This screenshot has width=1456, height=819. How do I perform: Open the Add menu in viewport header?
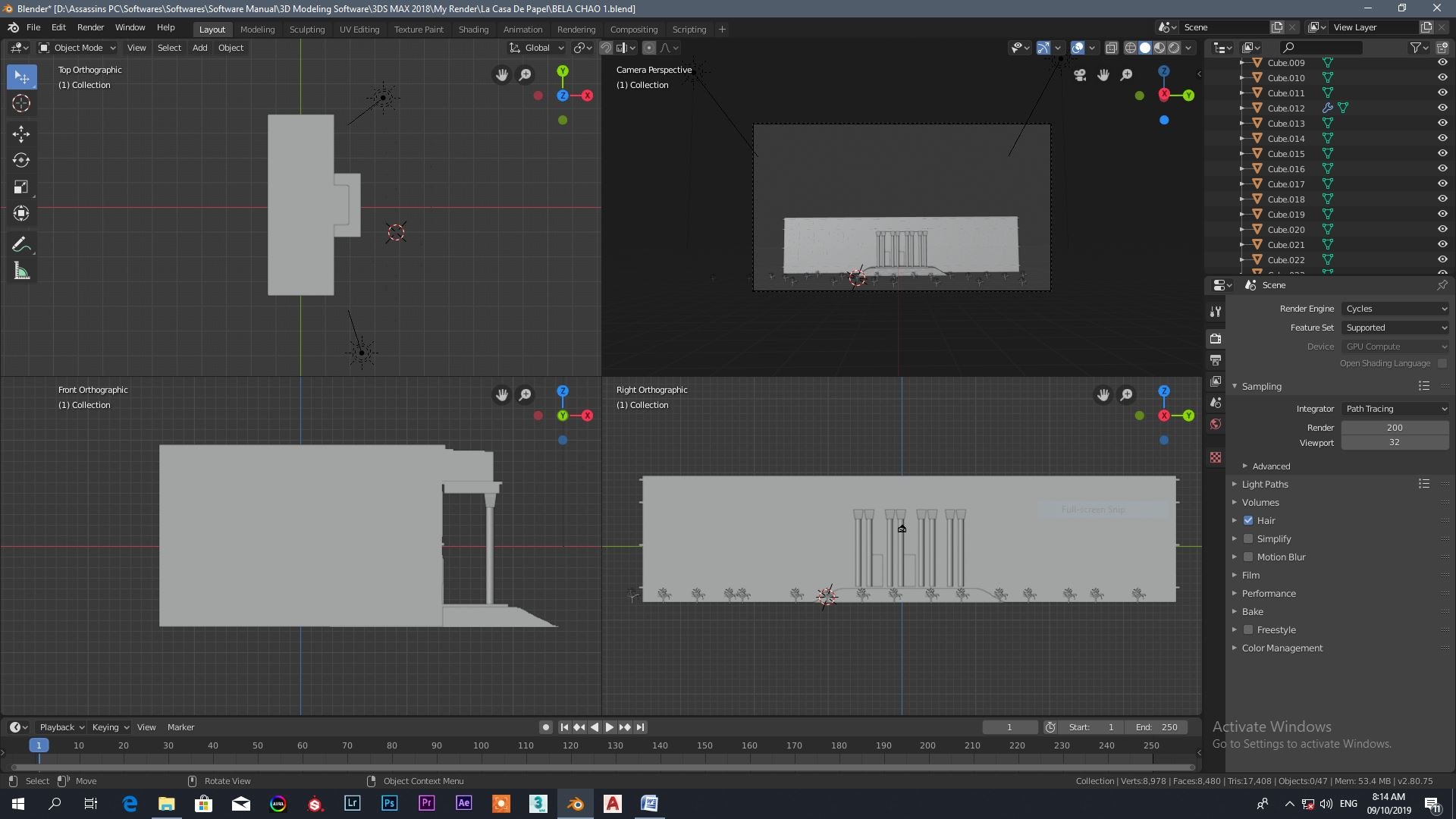199,48
